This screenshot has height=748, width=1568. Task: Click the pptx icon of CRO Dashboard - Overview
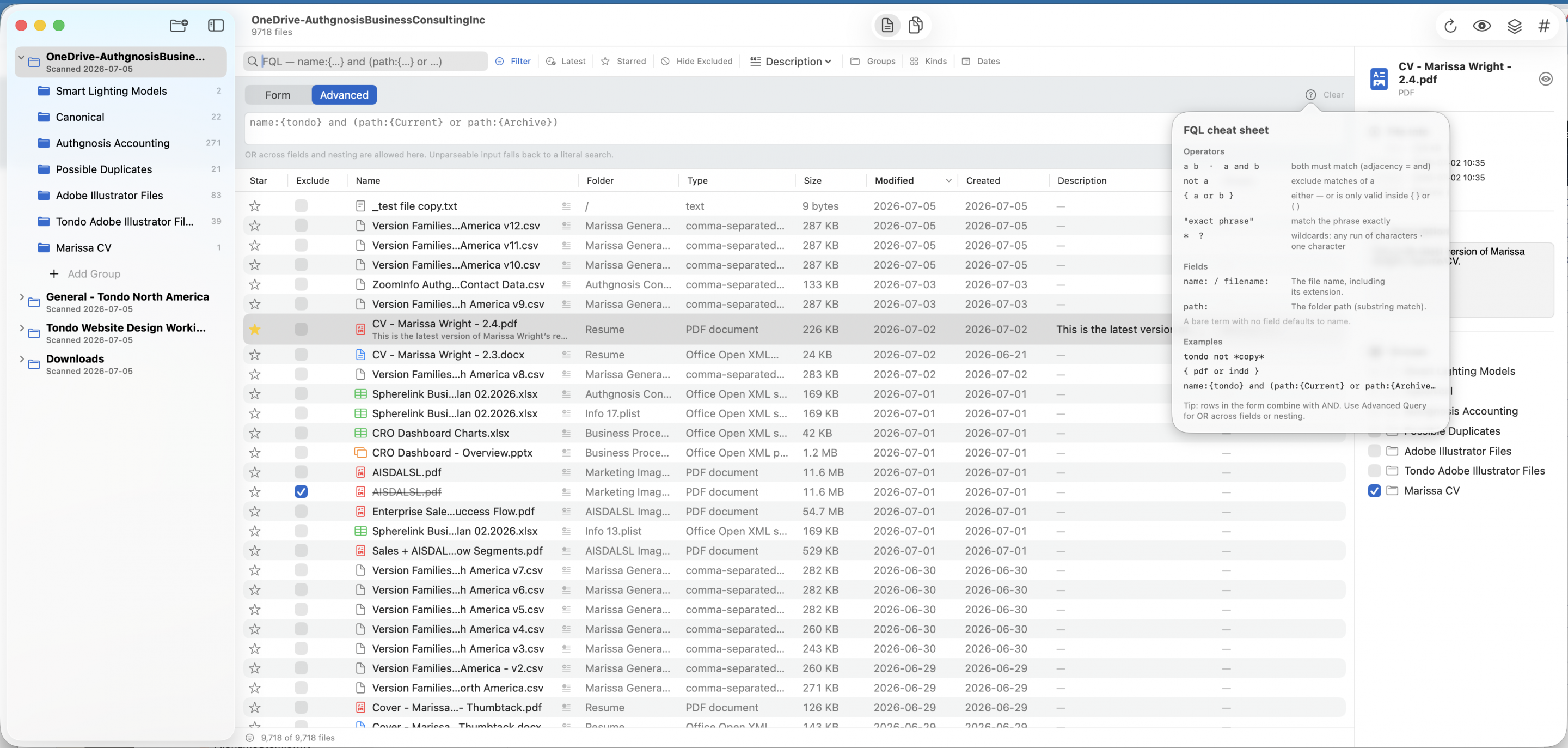[x=360, y=453]
